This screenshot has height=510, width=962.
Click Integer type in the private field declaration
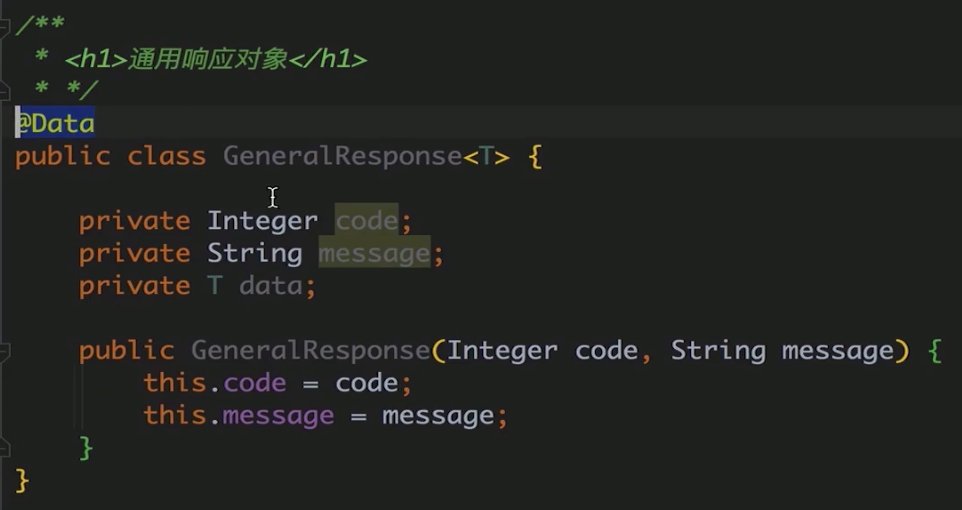coord(263,221)
